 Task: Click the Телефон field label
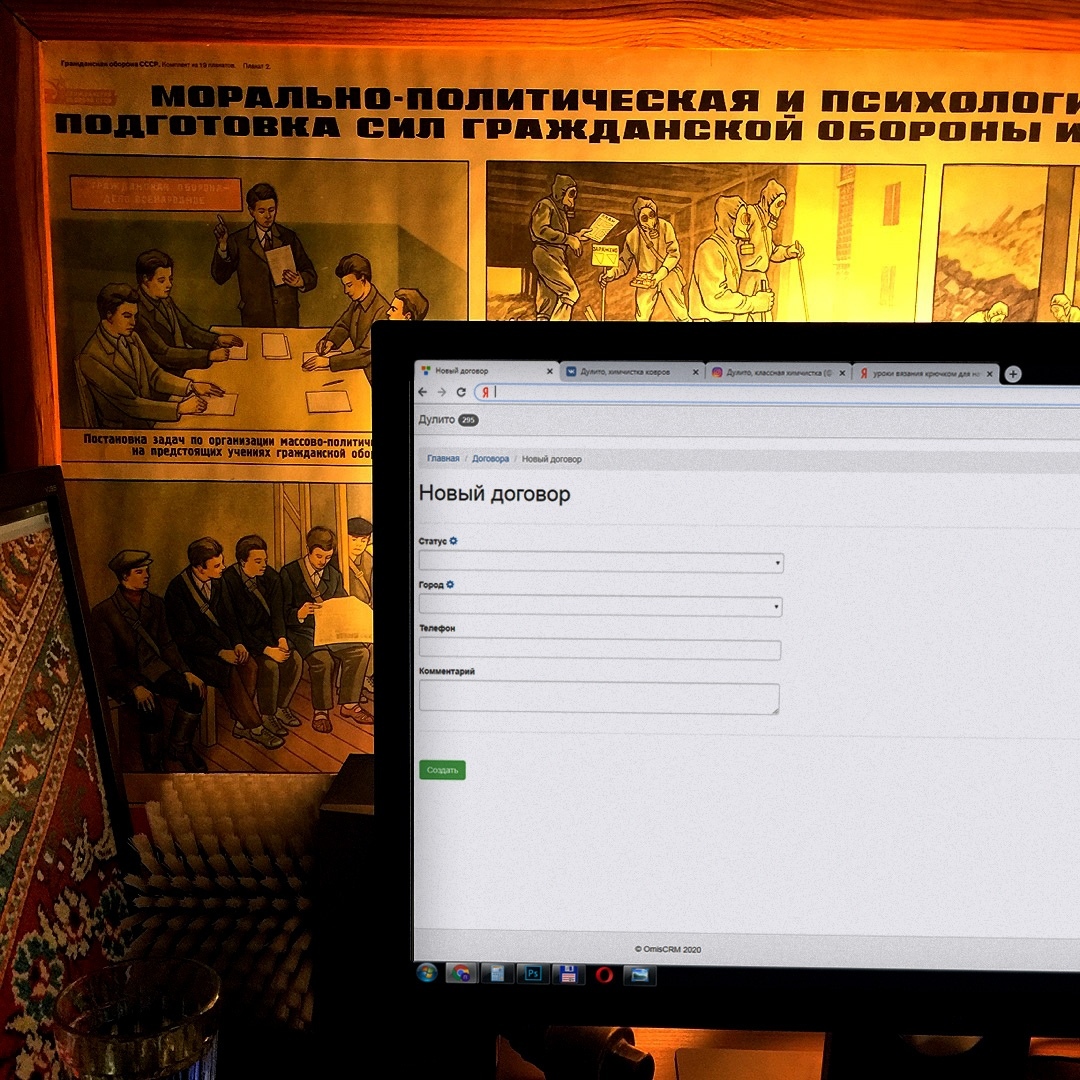pyautogui.click(x=437, y=628)
